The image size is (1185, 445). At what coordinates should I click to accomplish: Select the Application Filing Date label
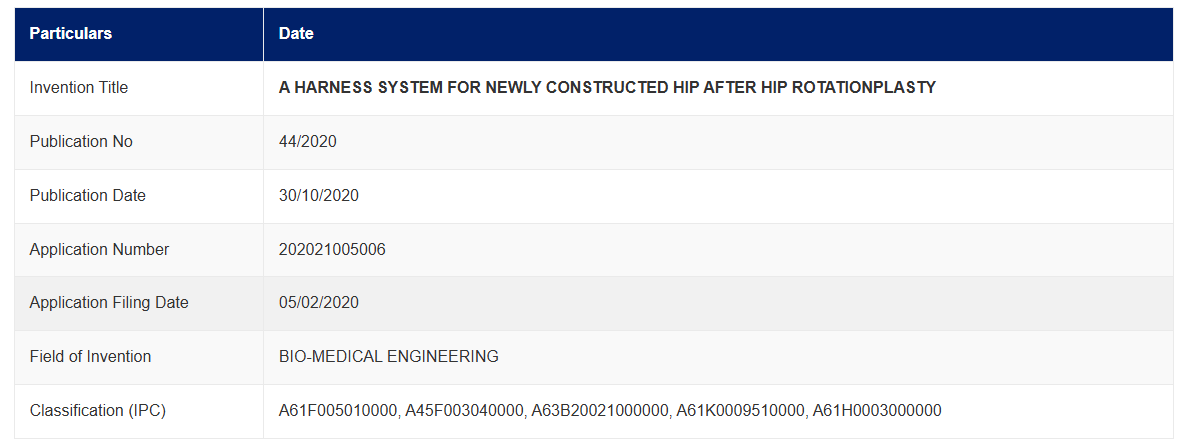(109, 303)
